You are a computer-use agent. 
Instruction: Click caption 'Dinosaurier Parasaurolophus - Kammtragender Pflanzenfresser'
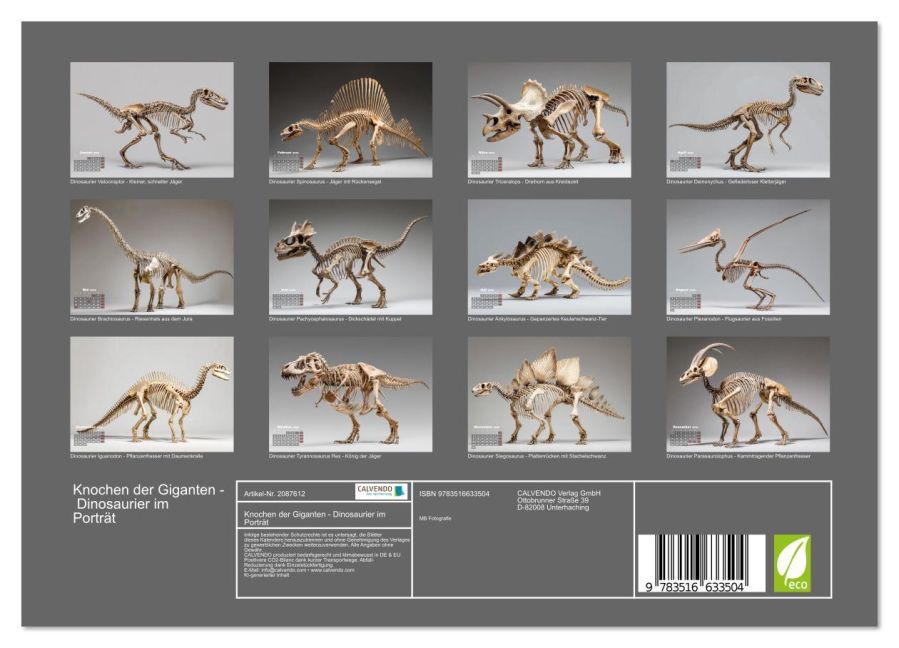coord(738,456)
